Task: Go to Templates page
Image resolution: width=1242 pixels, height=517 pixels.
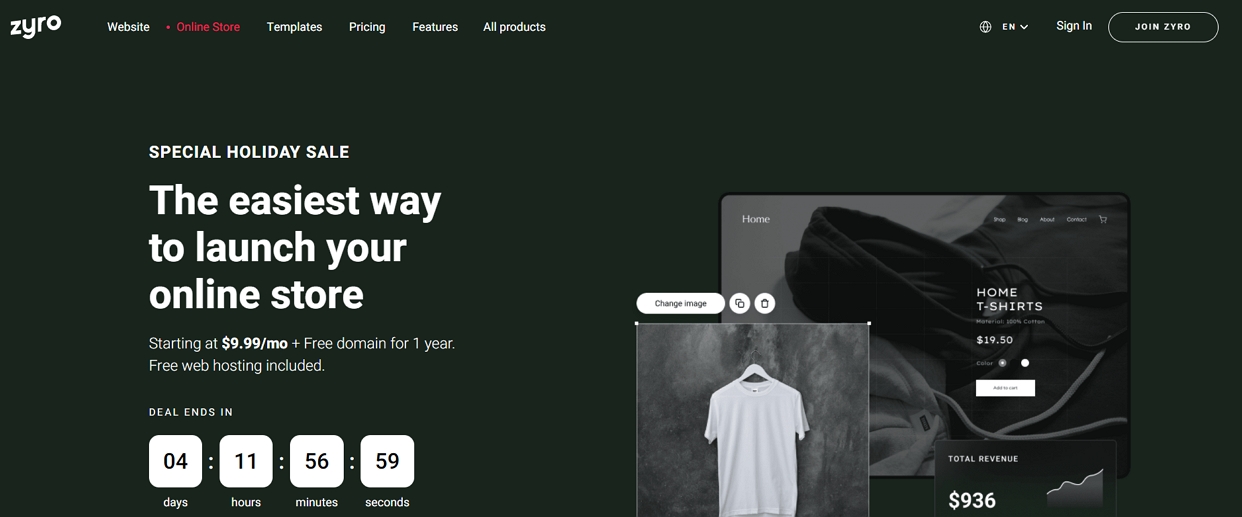Action: [294, 27]
